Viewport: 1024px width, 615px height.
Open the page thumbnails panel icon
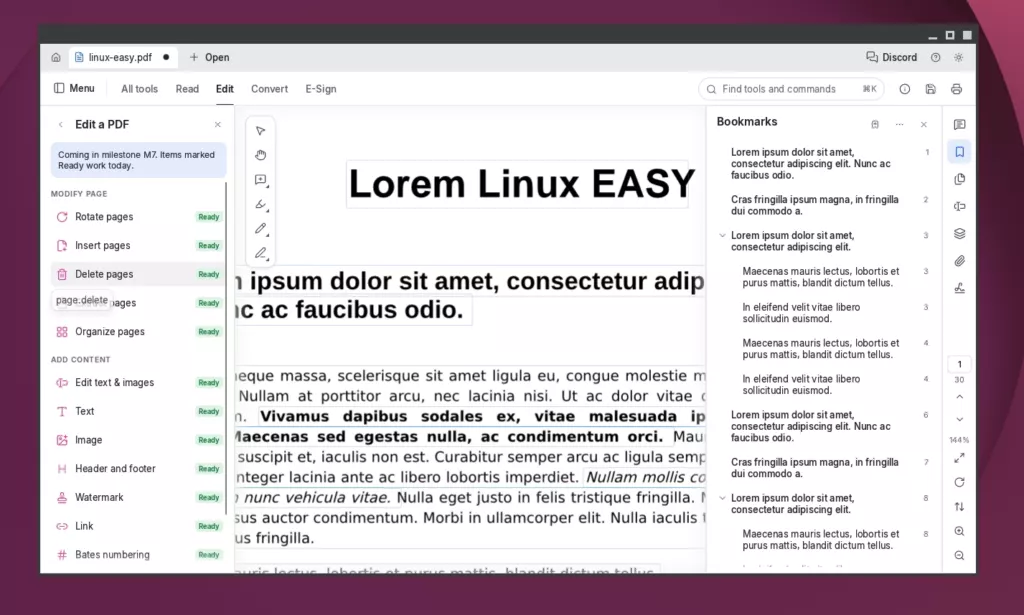pyautogui.click(x=959, y=179)
